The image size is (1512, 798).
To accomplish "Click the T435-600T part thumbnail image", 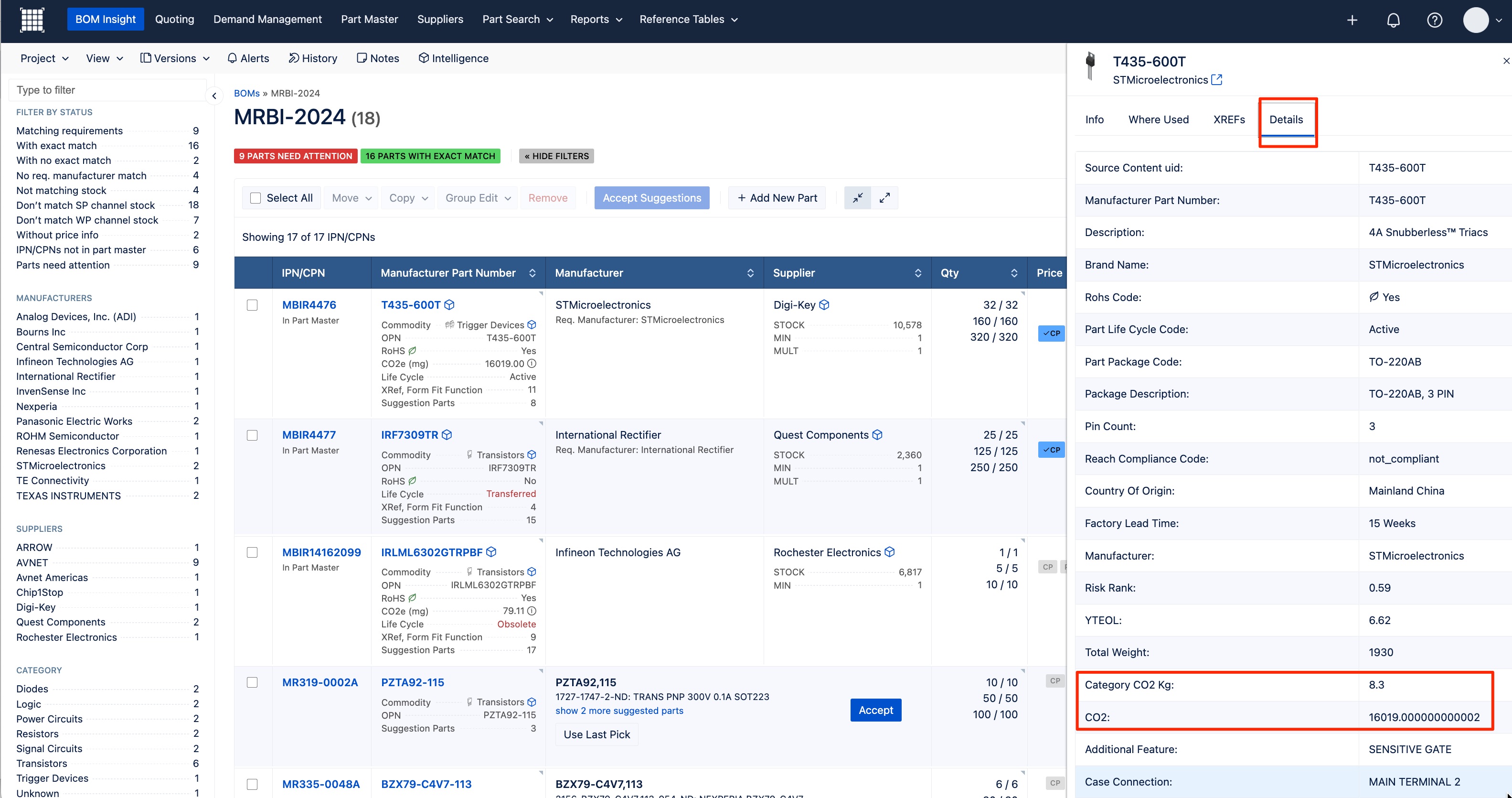I will (1090, 66).
